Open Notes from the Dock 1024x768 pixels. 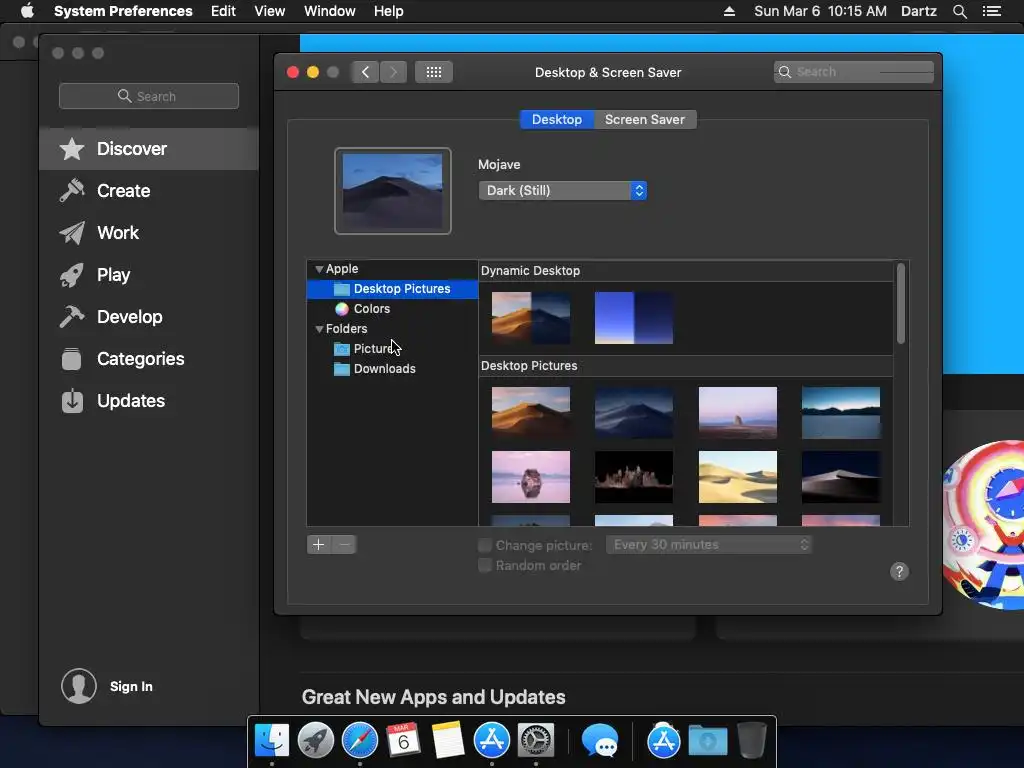447,740
